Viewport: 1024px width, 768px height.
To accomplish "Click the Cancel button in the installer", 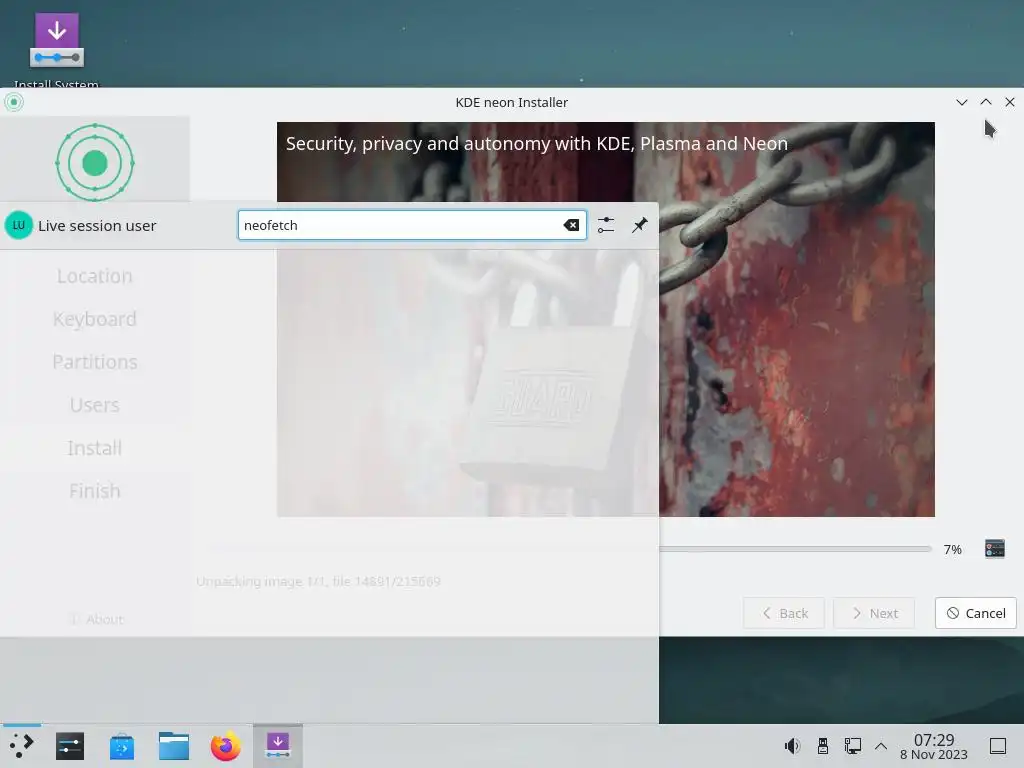I will pos(976,613).
